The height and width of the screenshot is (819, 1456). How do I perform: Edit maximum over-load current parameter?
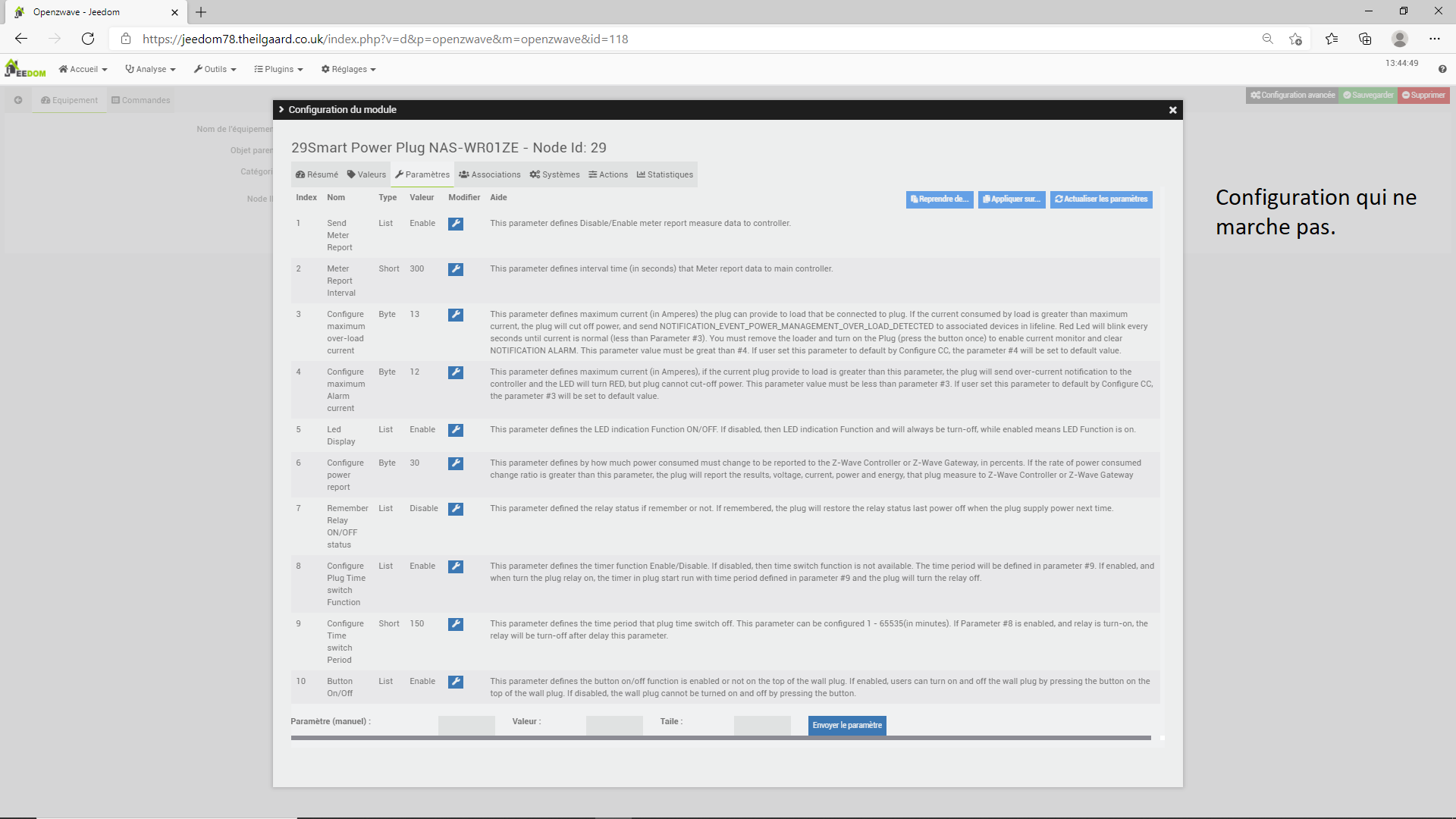pyautogui.click(x=455, y=315)
